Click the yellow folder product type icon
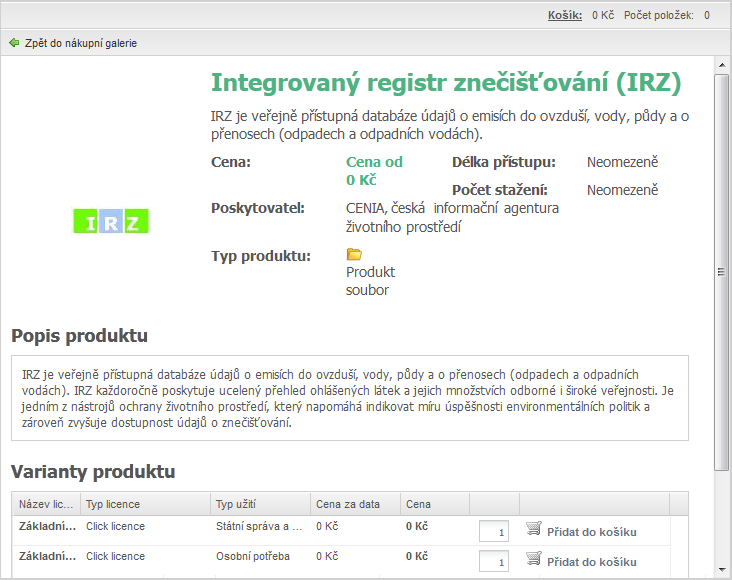This screenshot has width=732, height=580. tap(354, 255)
